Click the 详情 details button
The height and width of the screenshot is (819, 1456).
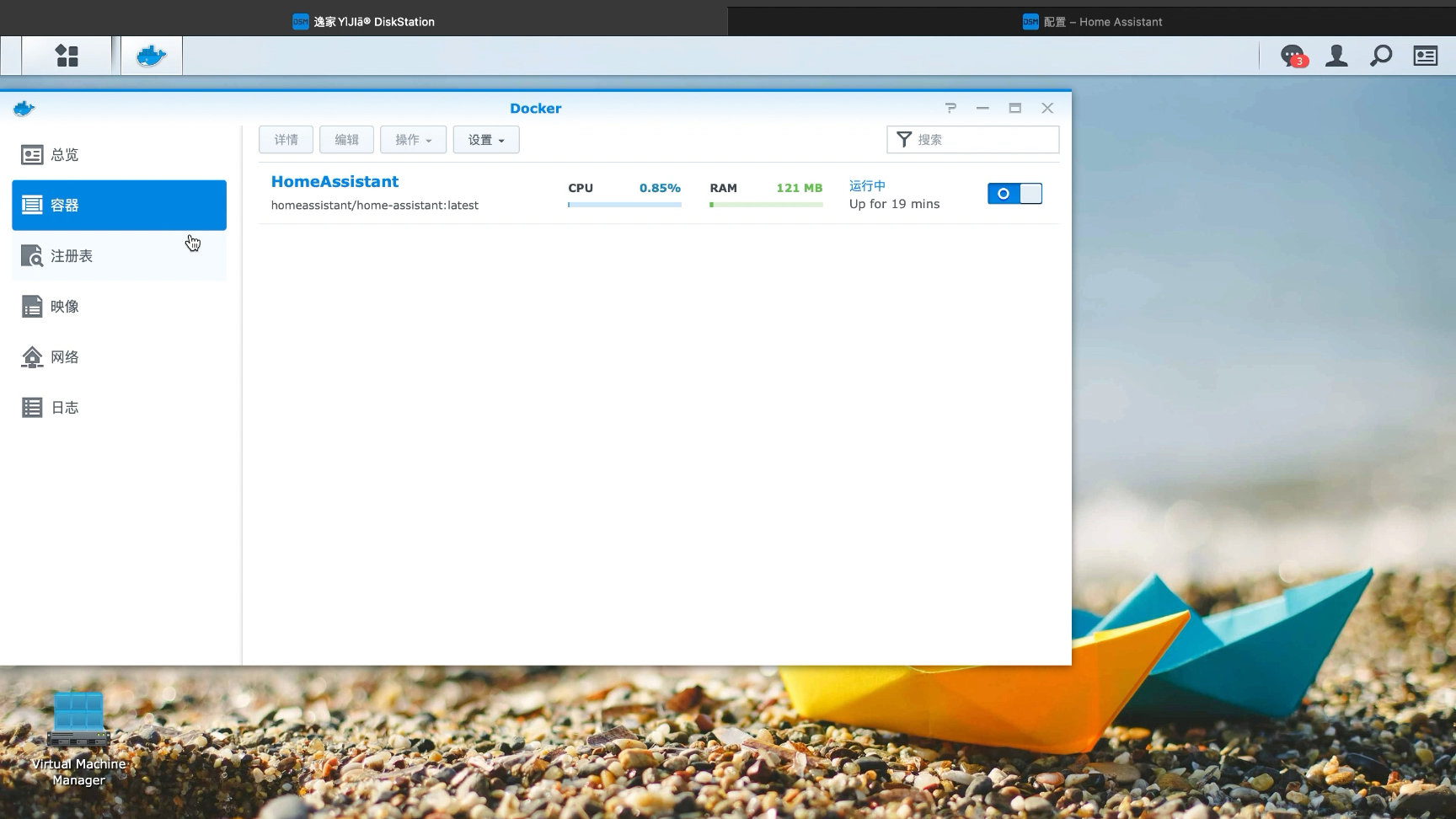(286, 140)
